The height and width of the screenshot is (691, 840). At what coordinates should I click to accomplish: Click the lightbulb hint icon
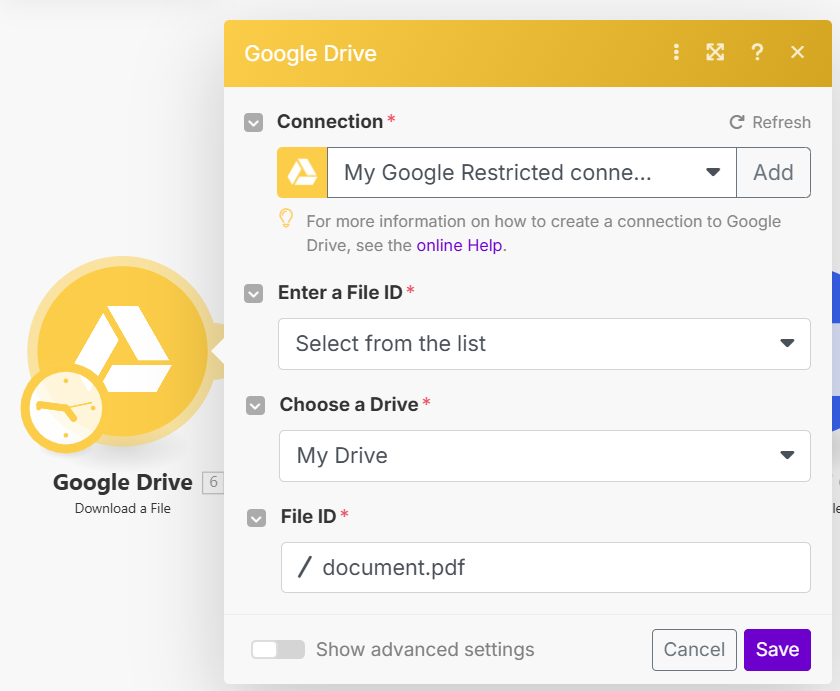click(x=286, y=219)
